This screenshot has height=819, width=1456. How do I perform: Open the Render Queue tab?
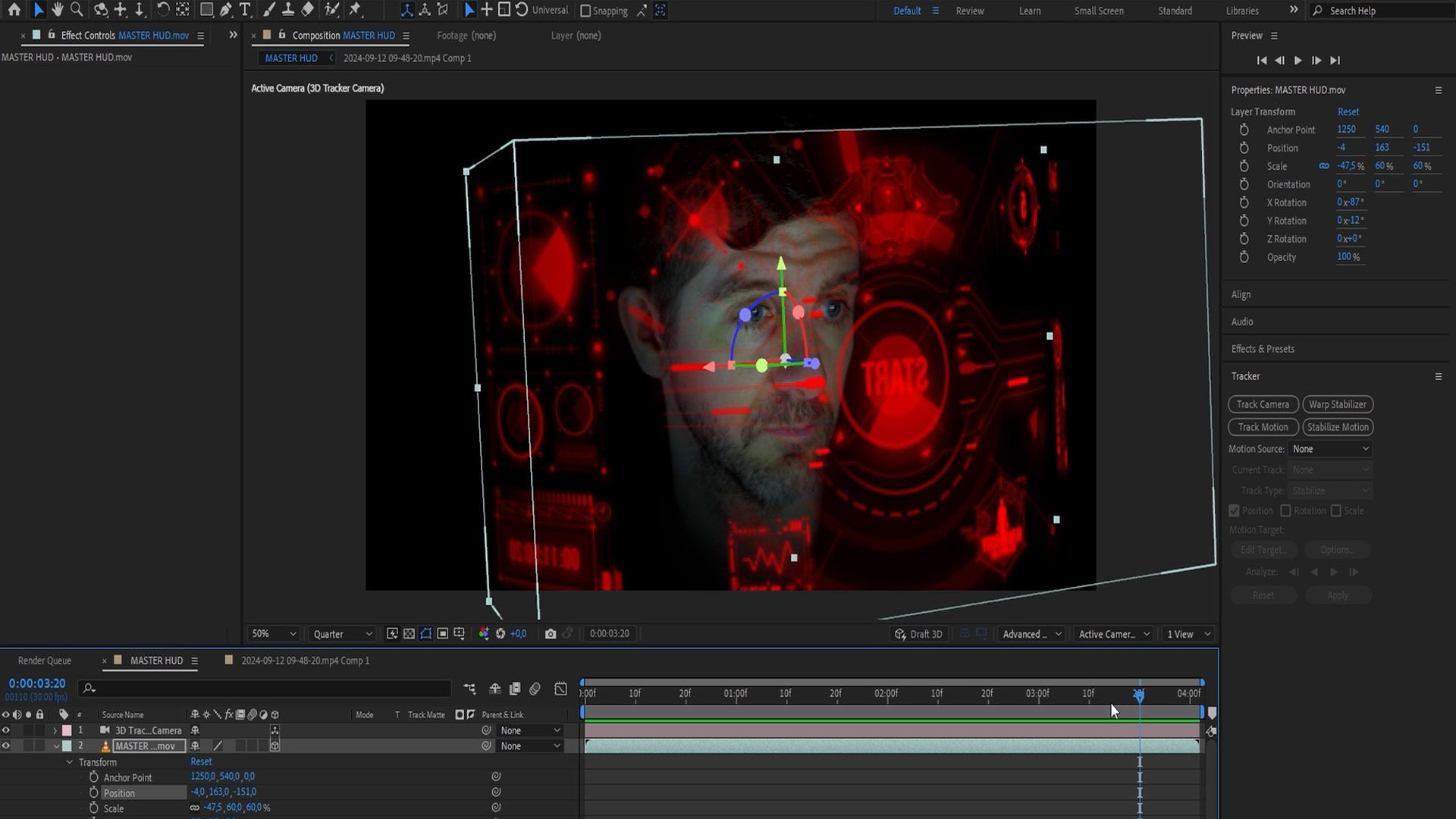[x=44, y=661]
